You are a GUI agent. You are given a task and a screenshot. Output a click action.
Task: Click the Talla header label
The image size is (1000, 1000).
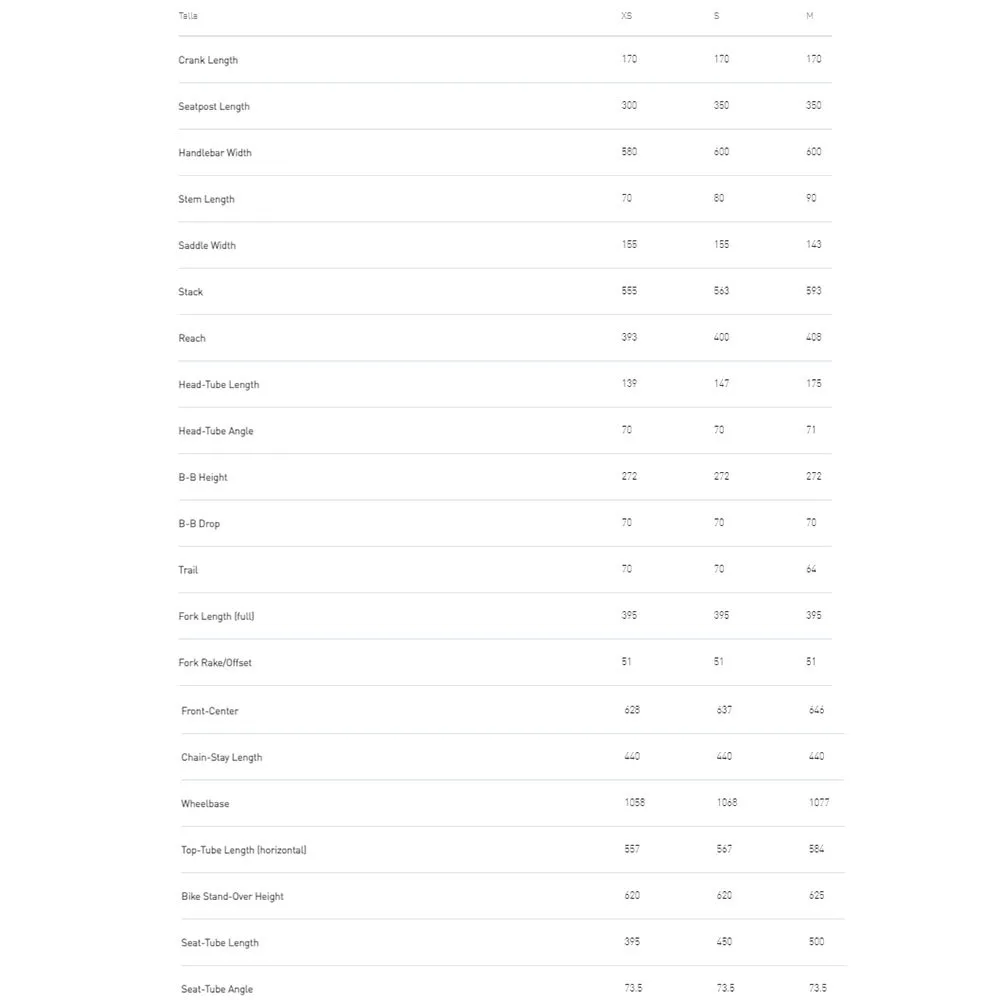[188, 16]
